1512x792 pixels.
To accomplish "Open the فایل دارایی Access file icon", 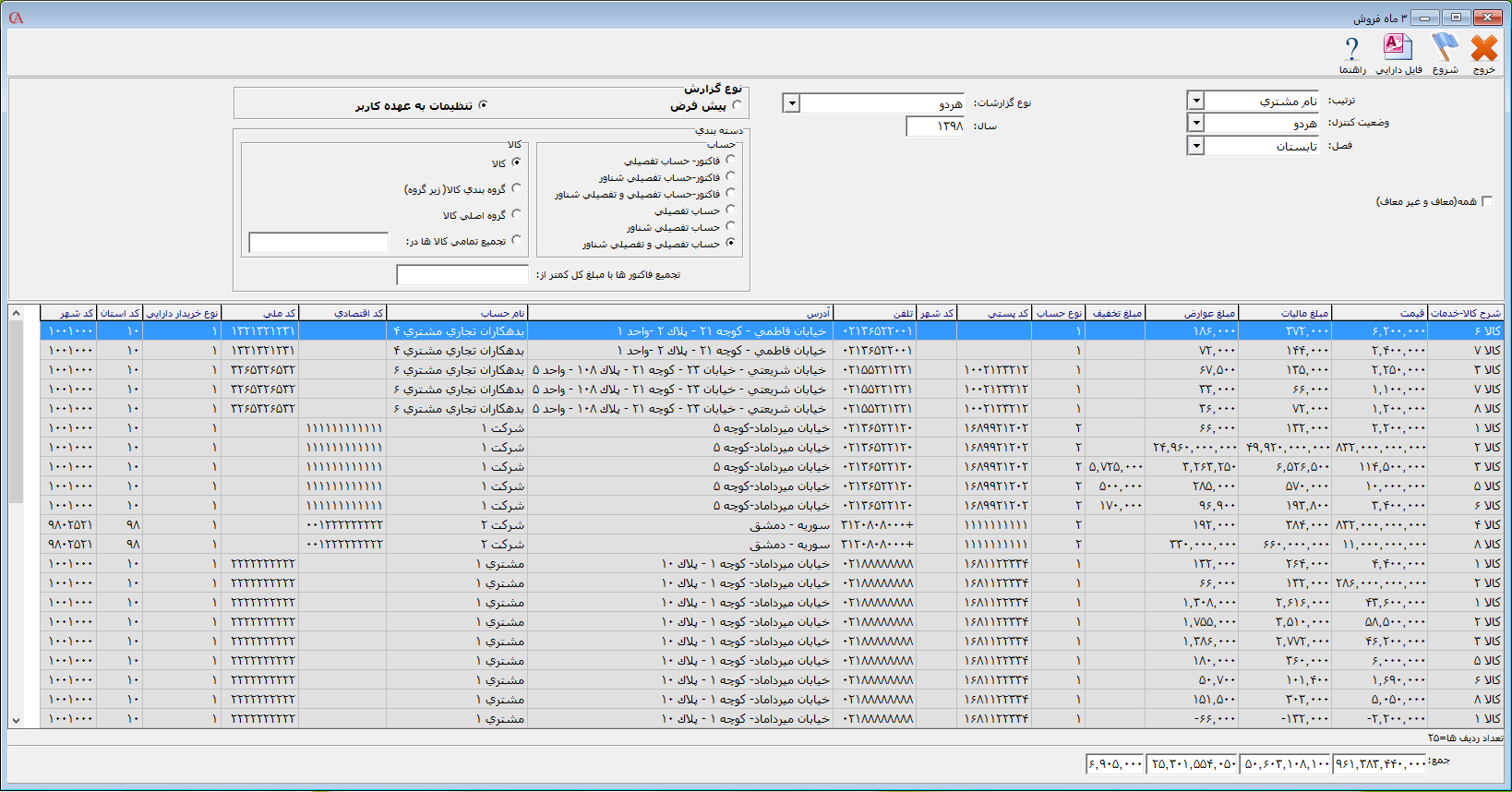I will point(1398,47).
